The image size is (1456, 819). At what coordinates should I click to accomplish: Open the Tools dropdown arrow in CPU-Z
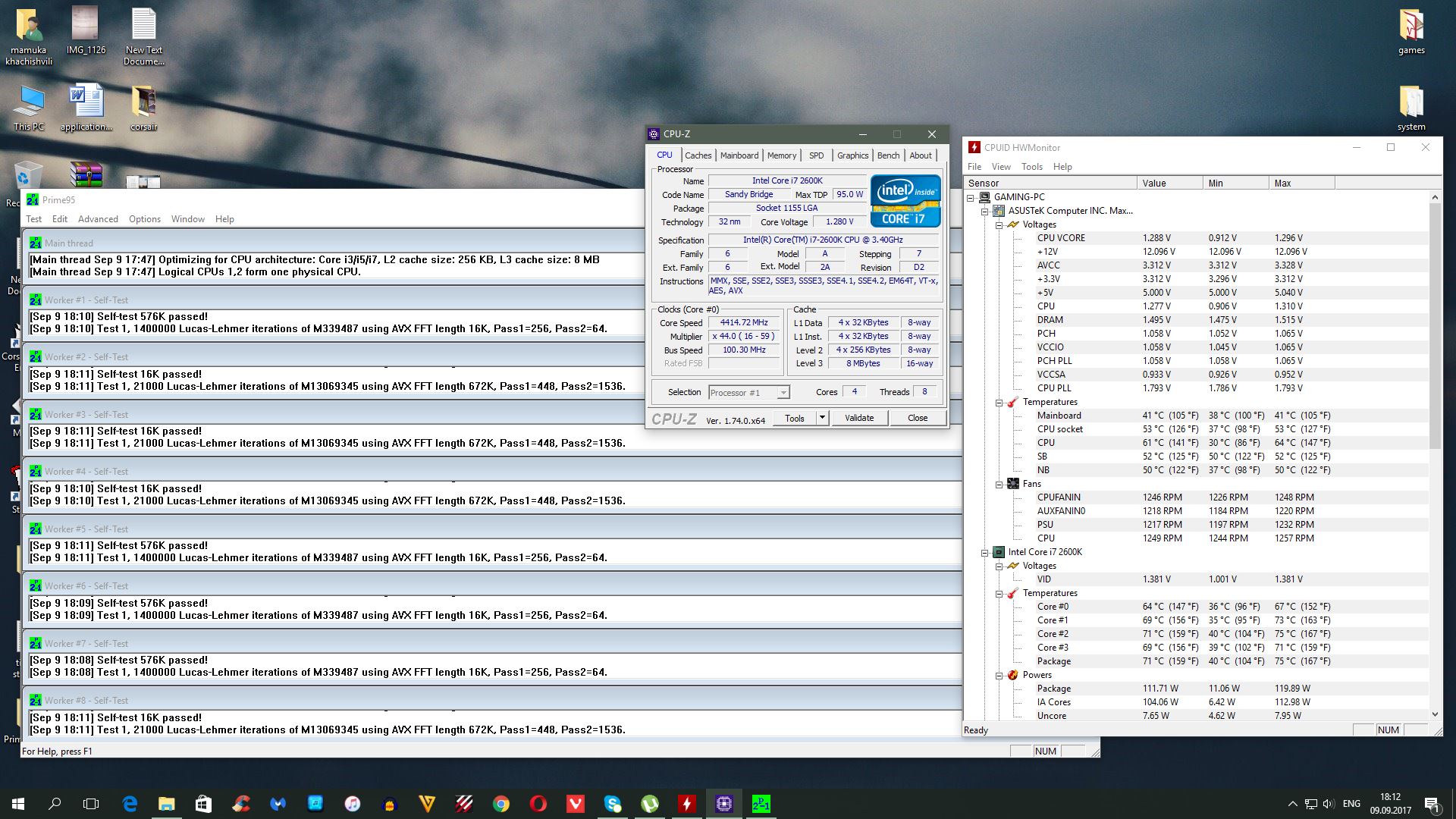[822, 418]
